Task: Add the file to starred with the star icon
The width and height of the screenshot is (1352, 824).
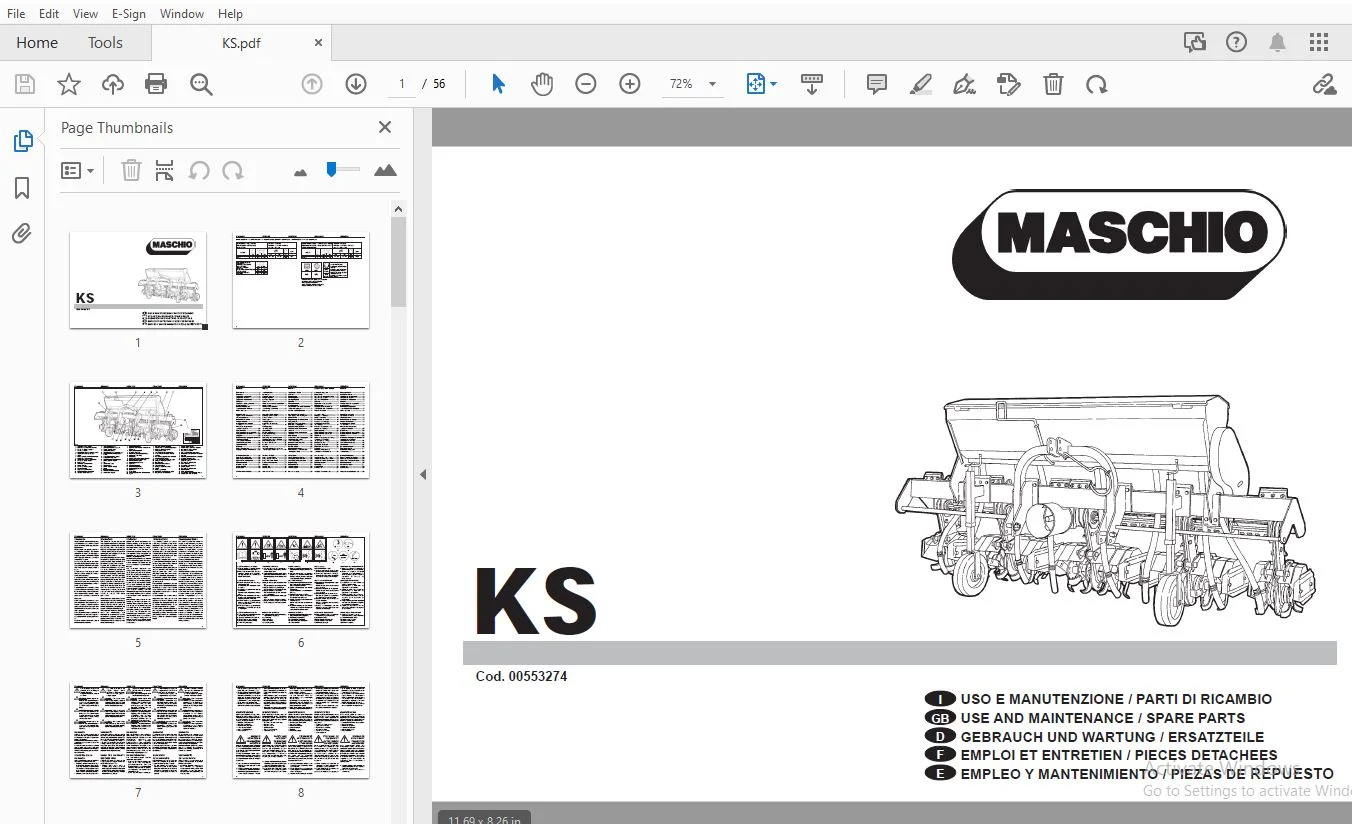Action: point(69,85)
